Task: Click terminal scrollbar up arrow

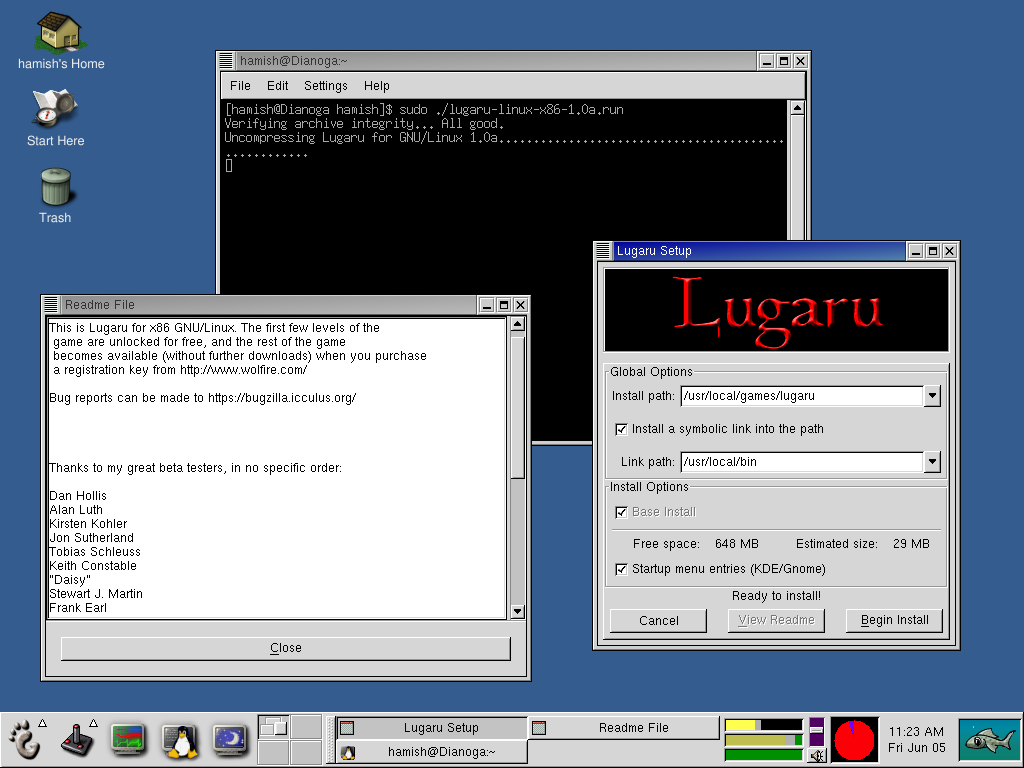Action: [x=797, y=108]
